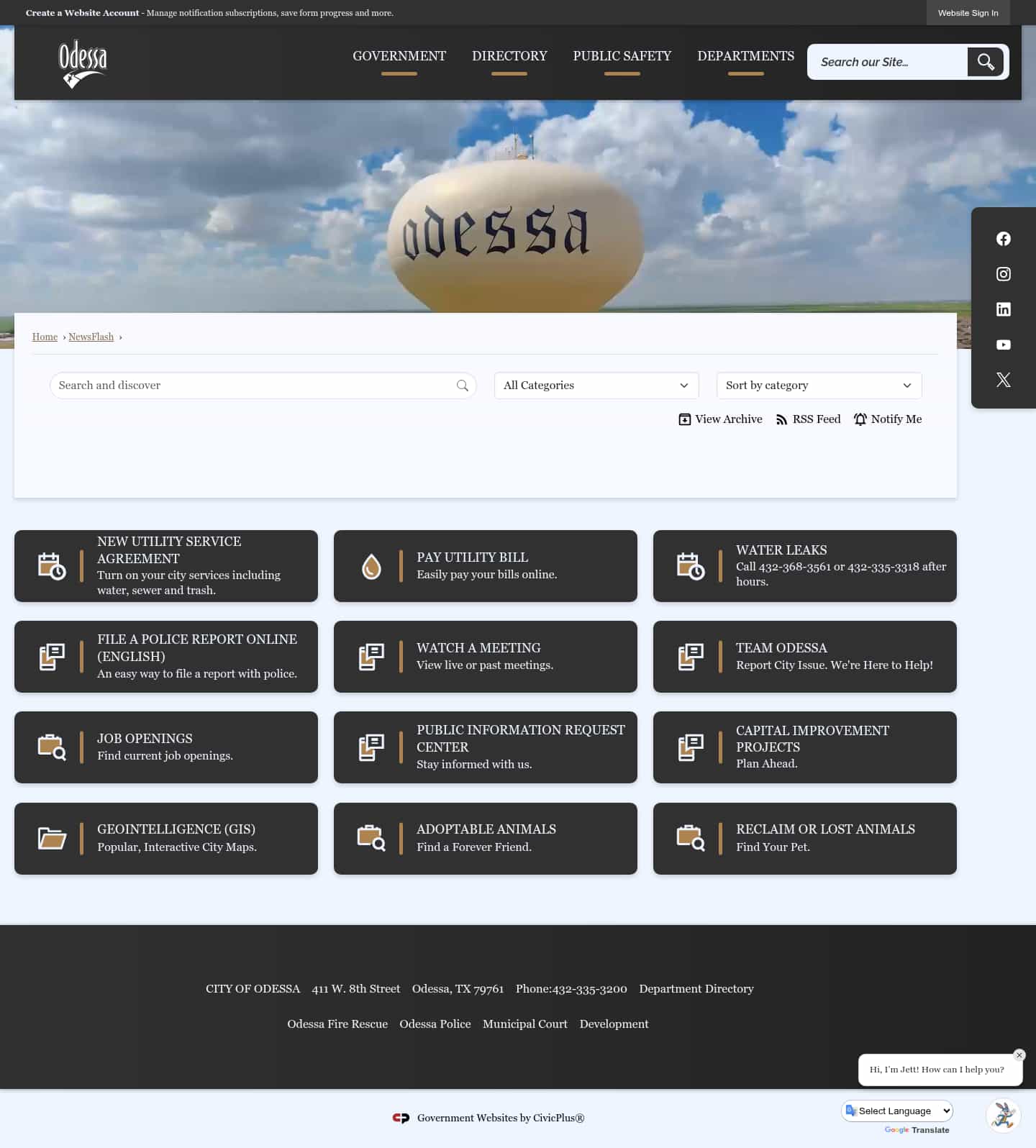Click the Notify Me label
Viewport: 1036px width, 1148px height.
[x=896, y=419]
